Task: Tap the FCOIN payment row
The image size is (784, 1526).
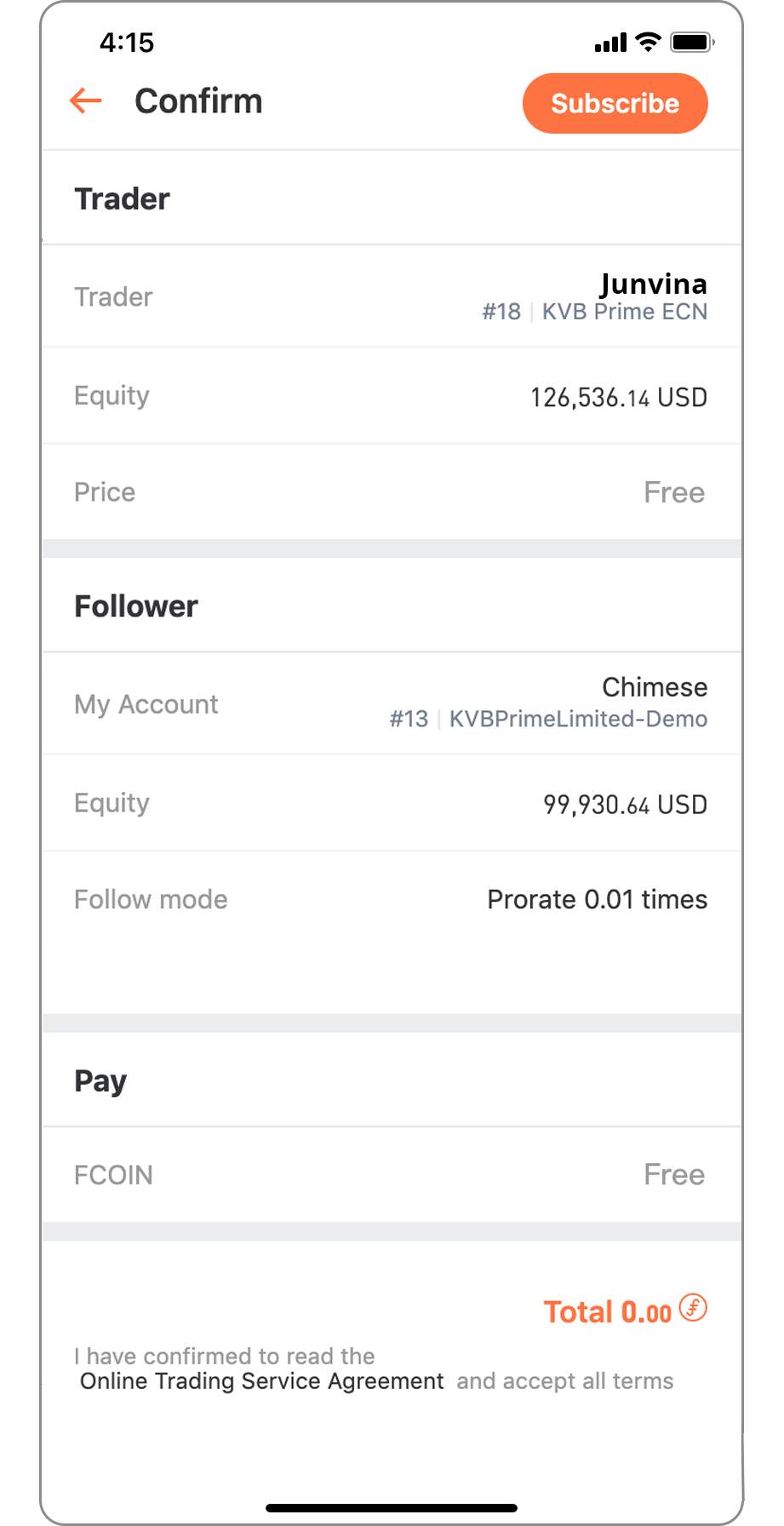Action: point(392,1174)
